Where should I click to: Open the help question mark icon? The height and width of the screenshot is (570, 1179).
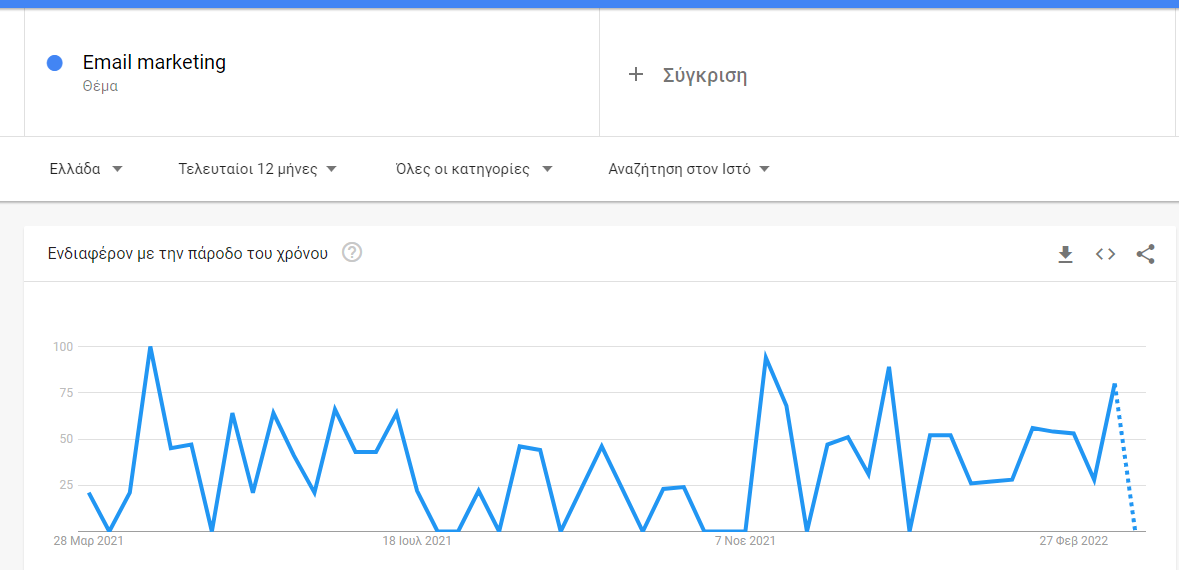pos(352,252)
